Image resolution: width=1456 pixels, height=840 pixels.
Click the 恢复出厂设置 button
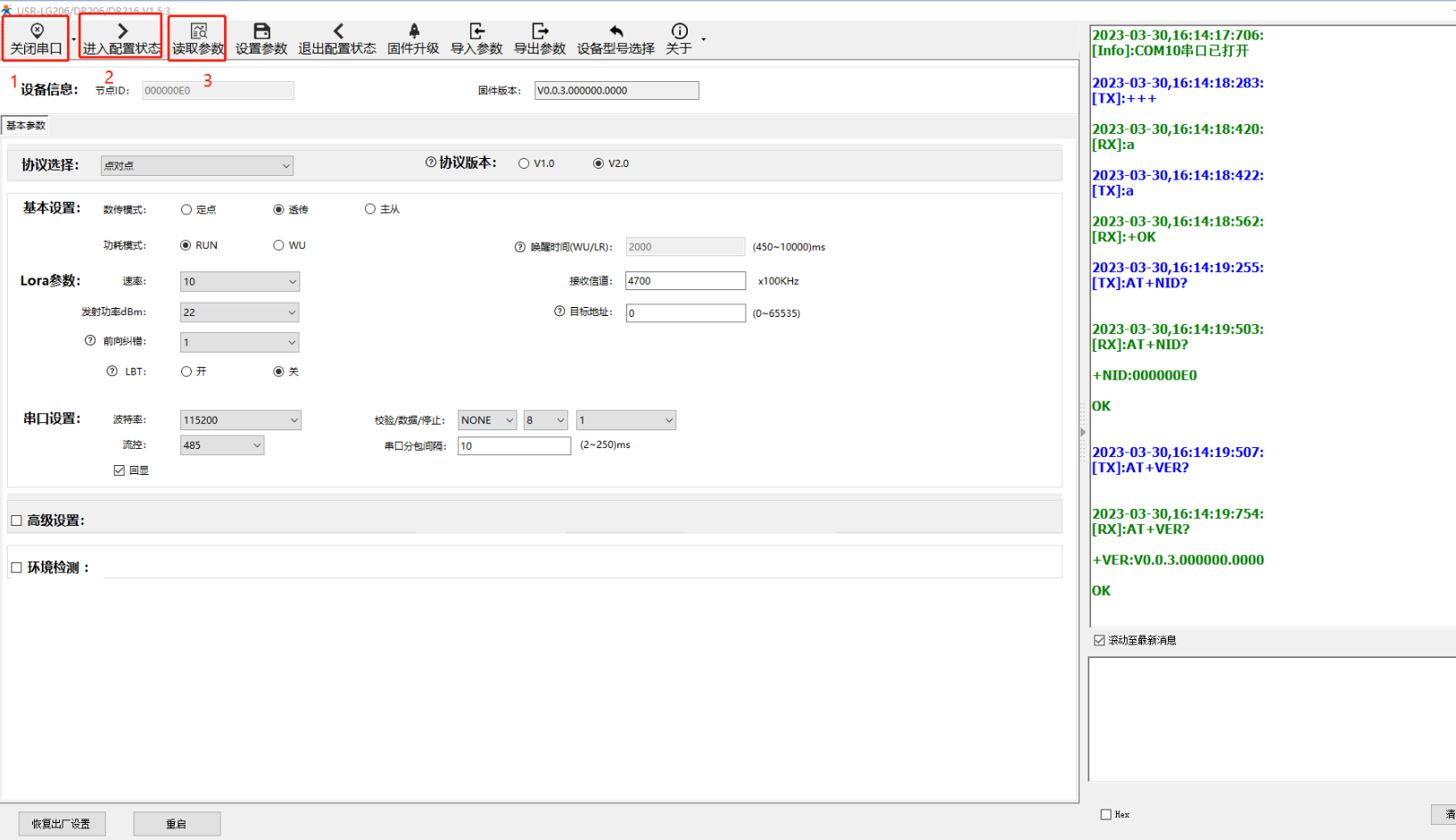[x=62, y=824]
